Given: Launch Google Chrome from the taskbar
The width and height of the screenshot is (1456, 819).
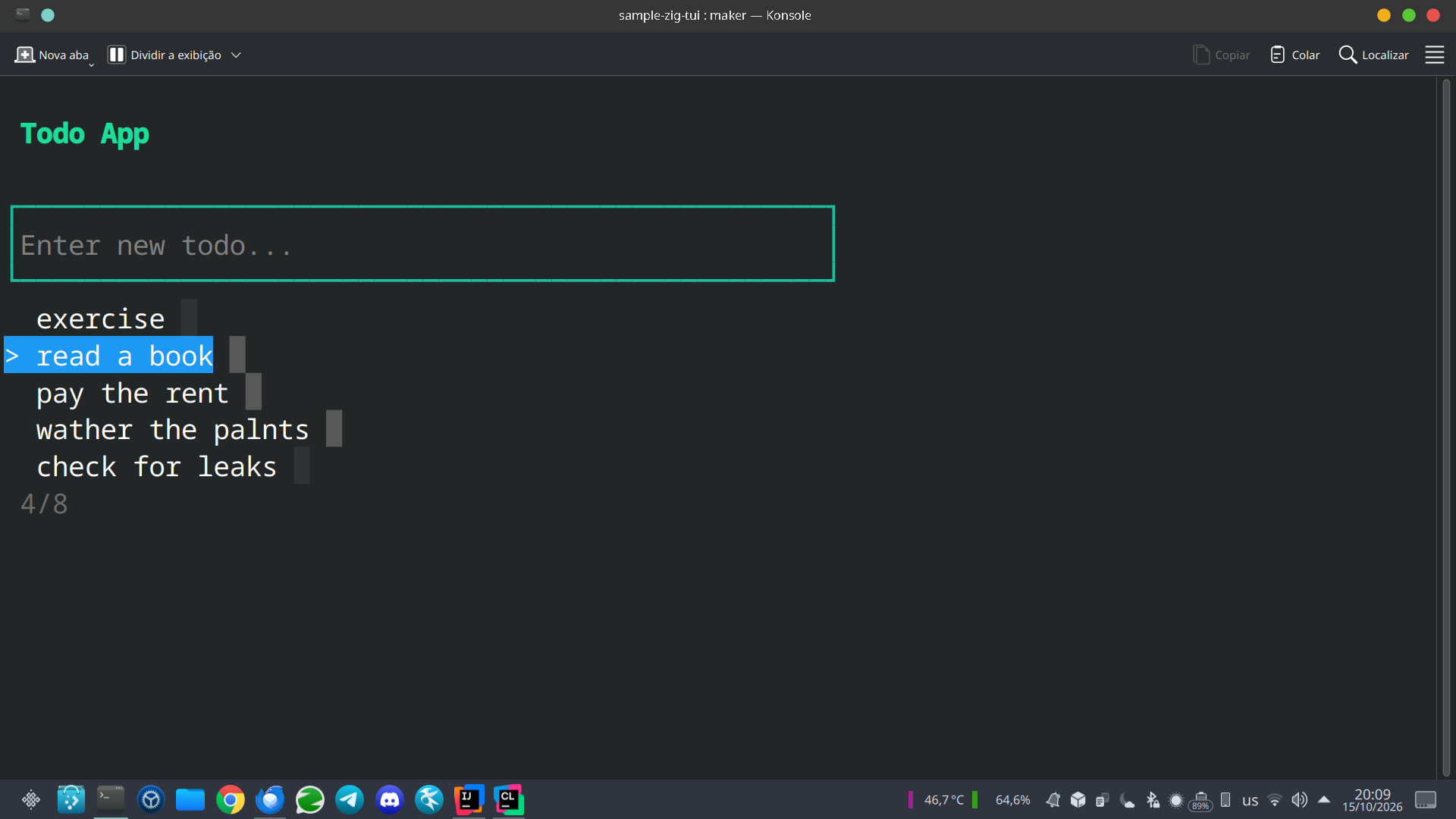Looking at the screenshot, I should pyautogui.click(x=231, y=799).
